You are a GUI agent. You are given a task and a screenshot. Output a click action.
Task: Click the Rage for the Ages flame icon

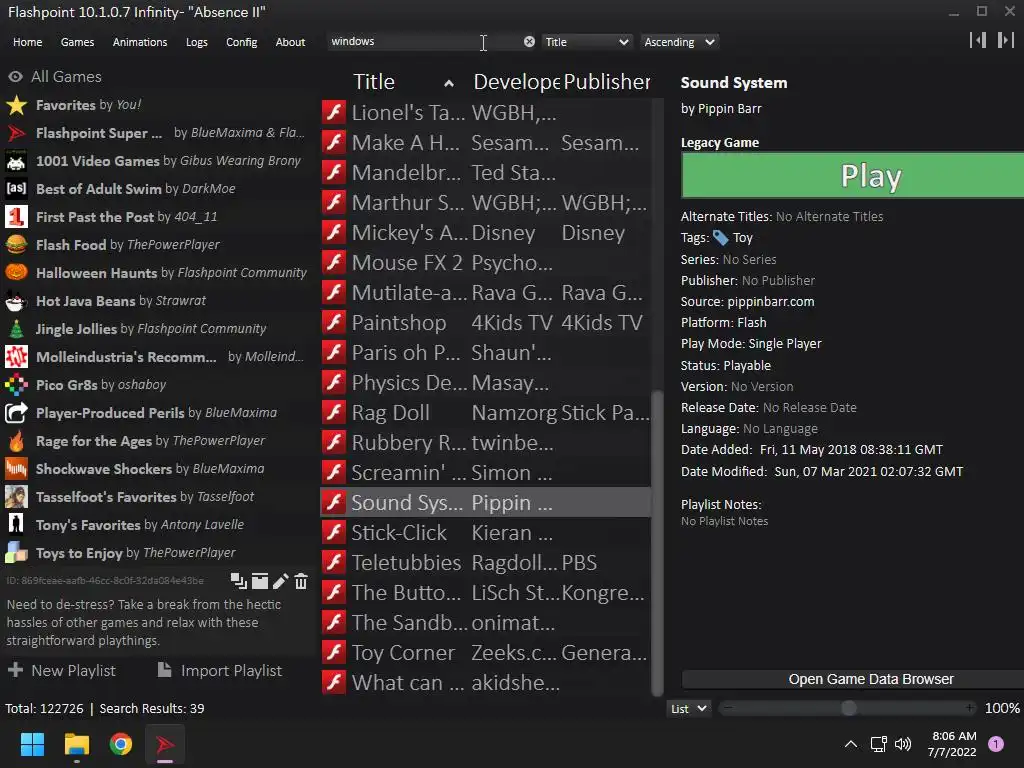click(x=16, y=441)
